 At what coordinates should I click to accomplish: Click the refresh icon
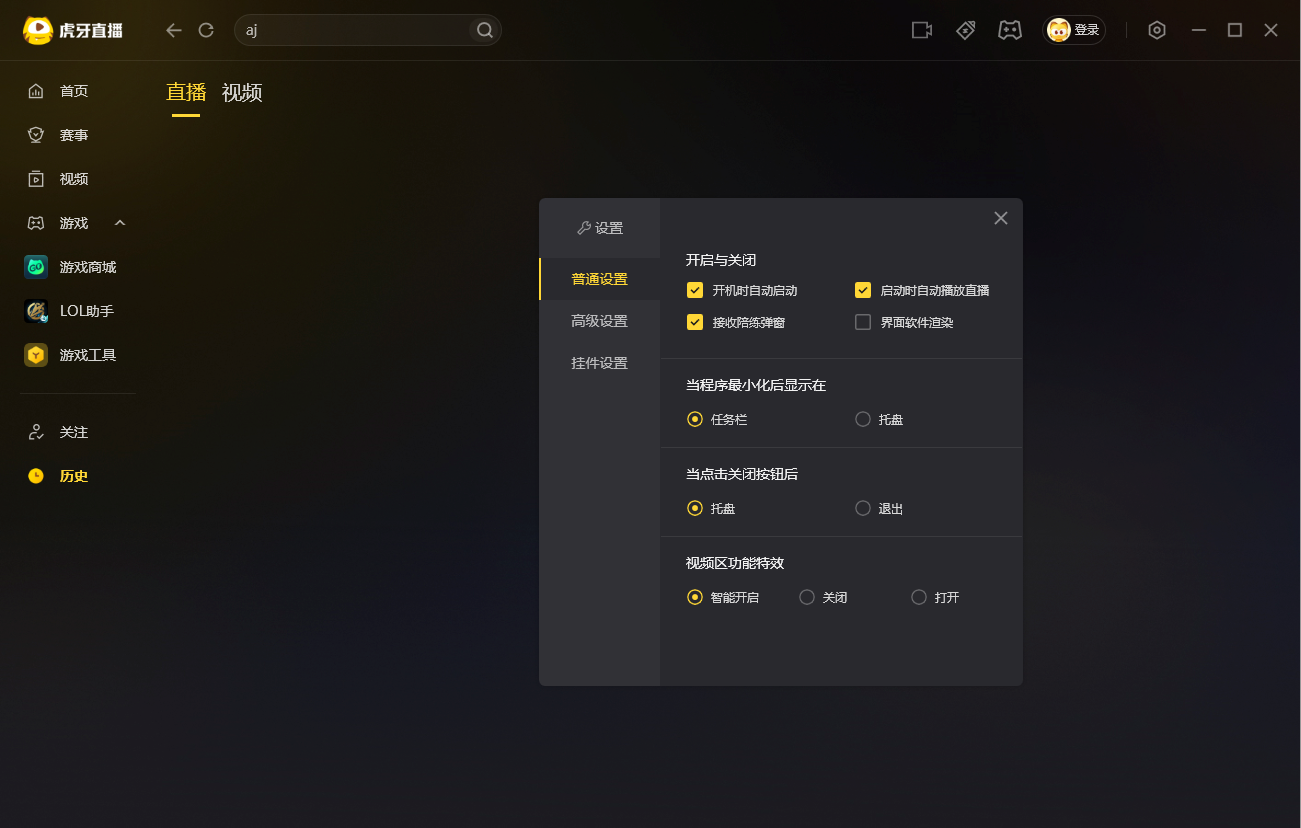point(206,30)
